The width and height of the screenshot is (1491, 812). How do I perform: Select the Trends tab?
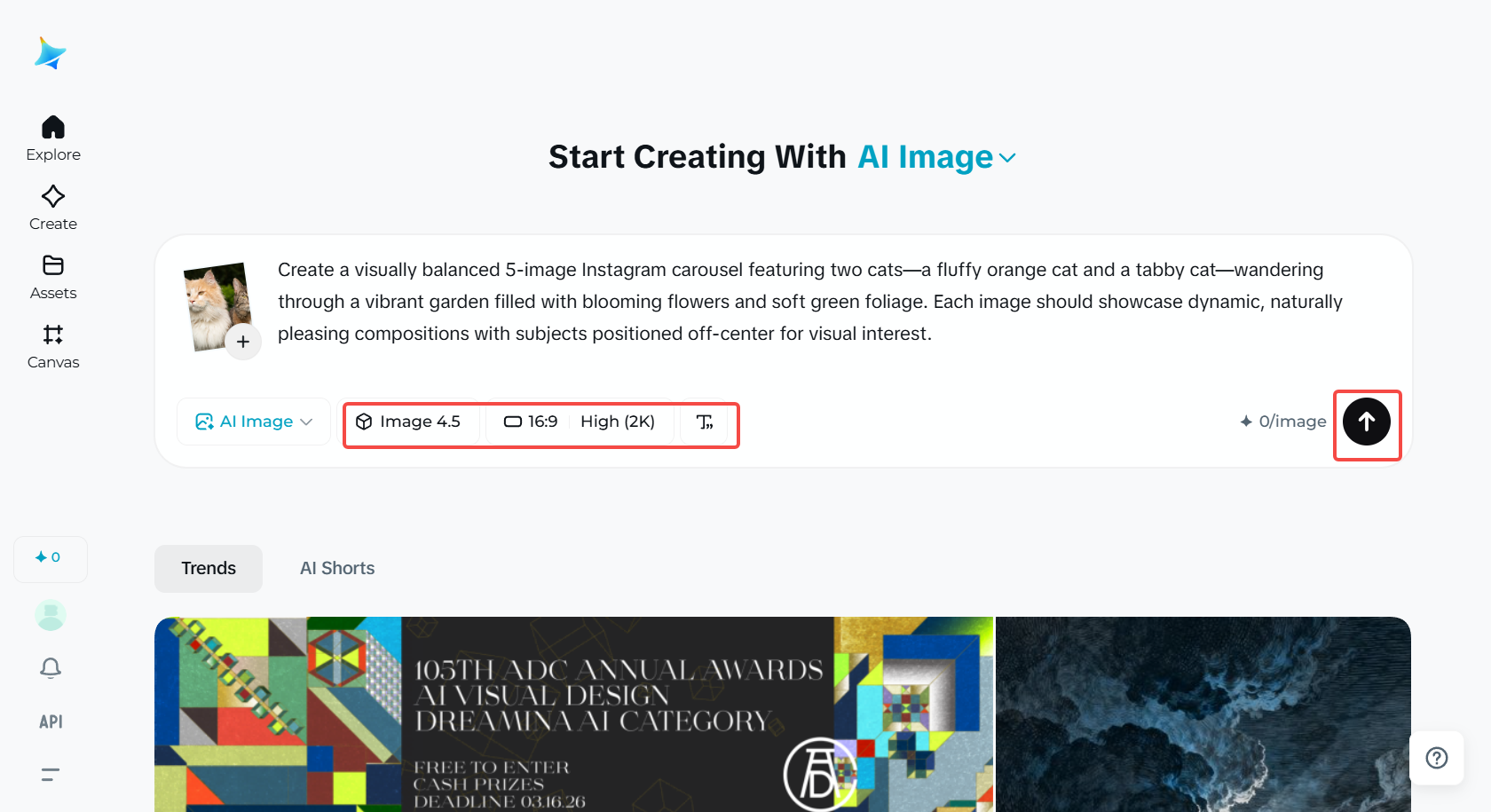(x=208, y=568)
